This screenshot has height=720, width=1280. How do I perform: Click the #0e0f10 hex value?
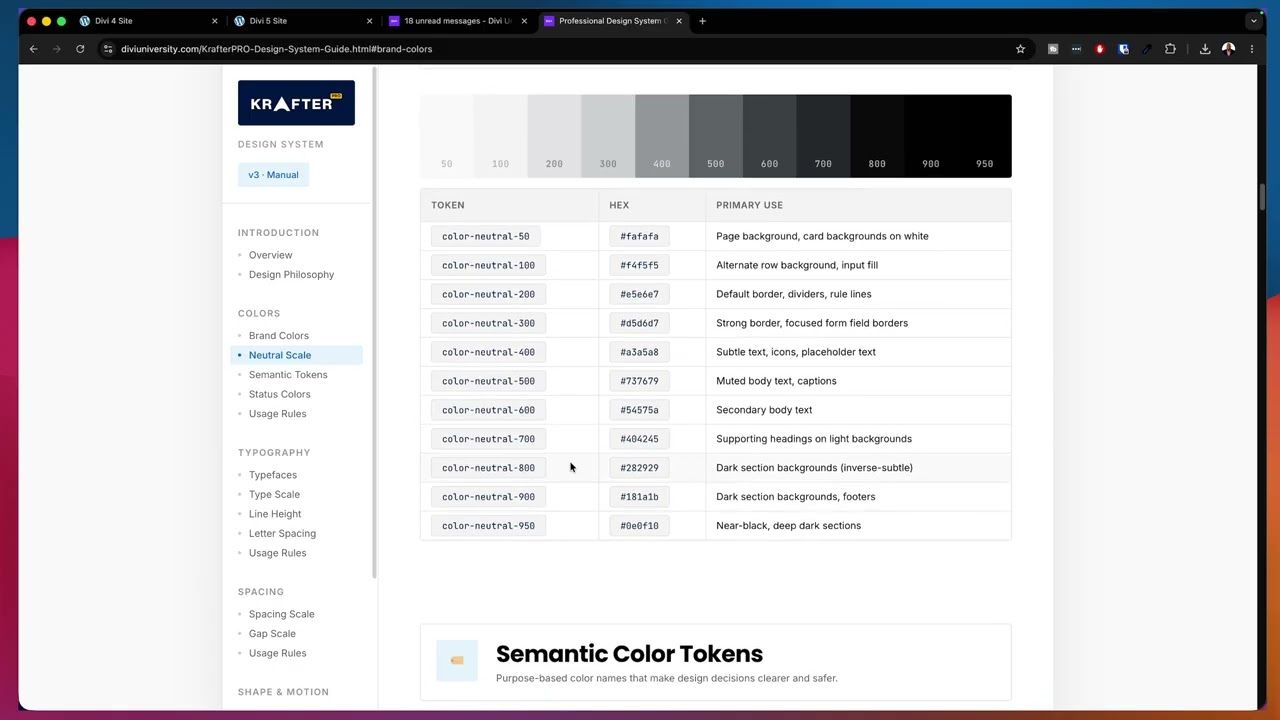[x=639, y=526]
